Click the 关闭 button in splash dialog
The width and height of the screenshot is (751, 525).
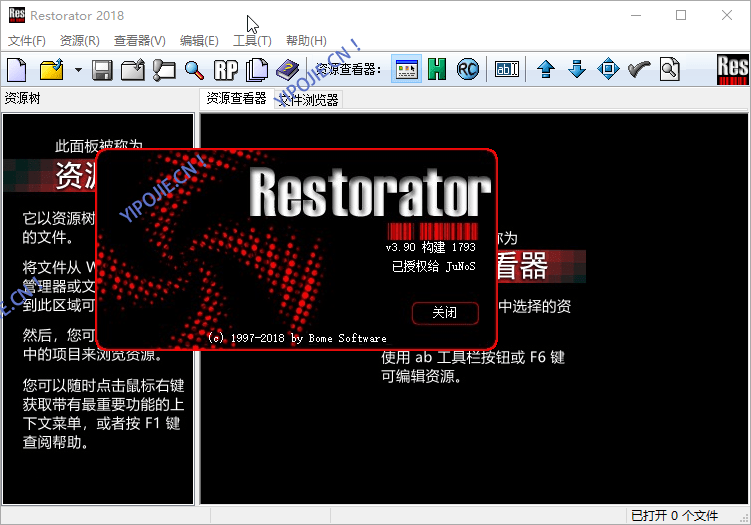coord(445,313)
